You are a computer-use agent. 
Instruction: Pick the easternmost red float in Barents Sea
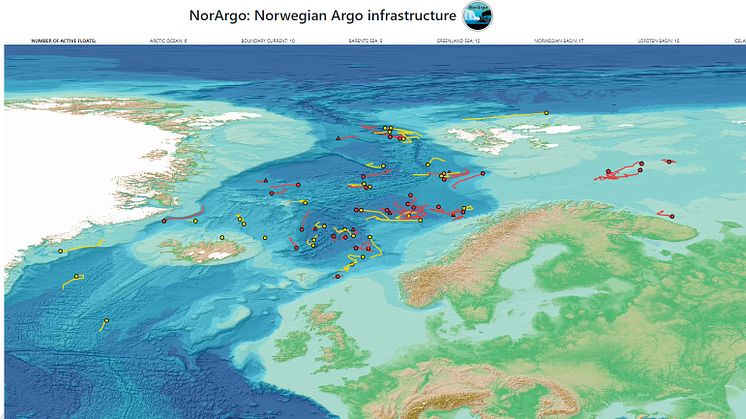point(669,162)
